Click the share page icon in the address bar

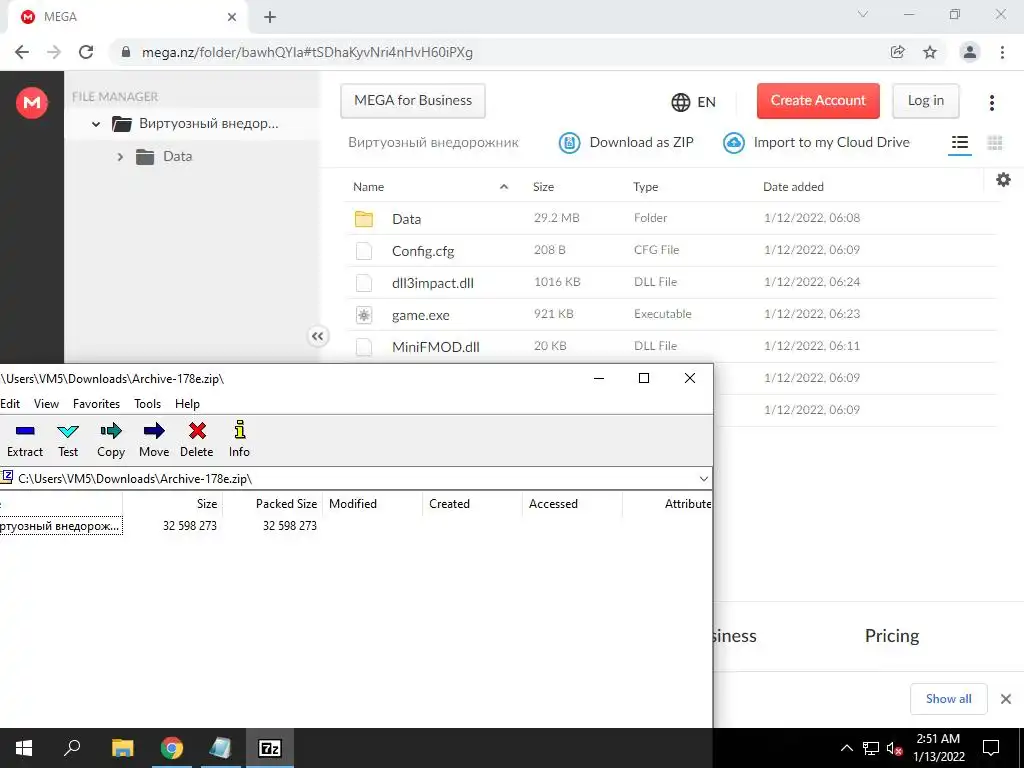[x=897, y=52]
